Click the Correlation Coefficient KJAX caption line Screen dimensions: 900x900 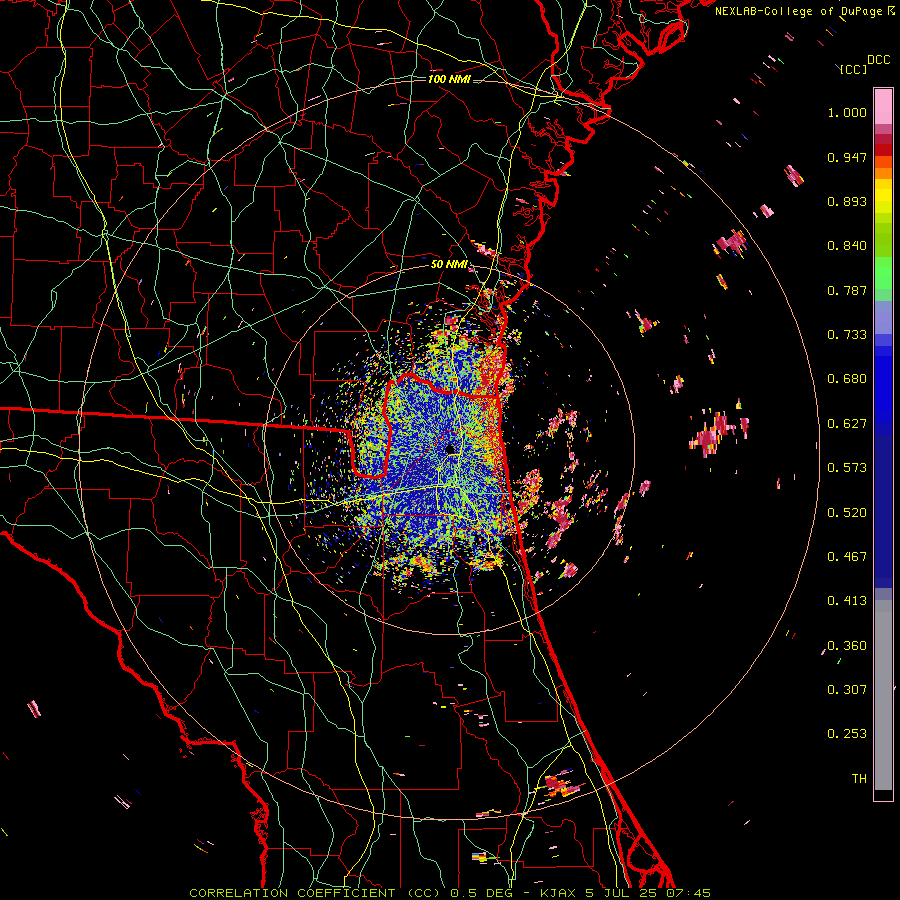(450, 893)
